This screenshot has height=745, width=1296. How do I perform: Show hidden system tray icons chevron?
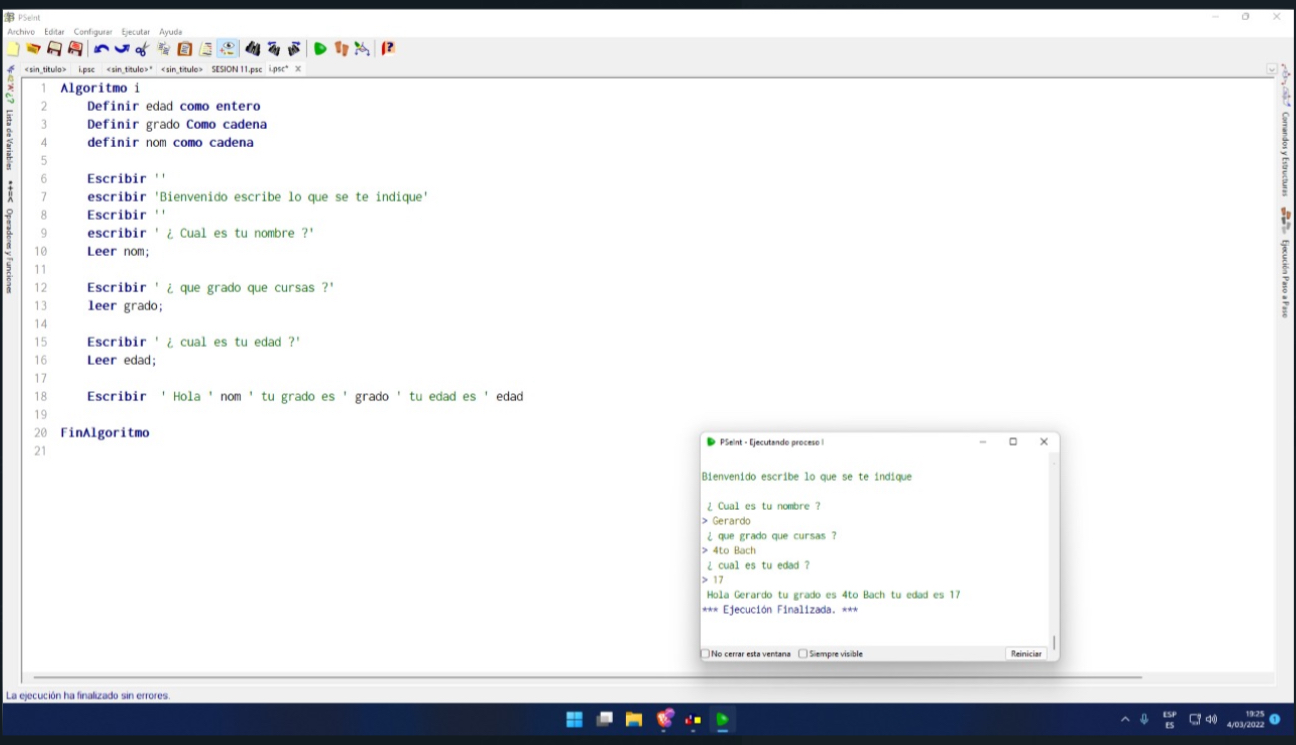coord(1125,719)
